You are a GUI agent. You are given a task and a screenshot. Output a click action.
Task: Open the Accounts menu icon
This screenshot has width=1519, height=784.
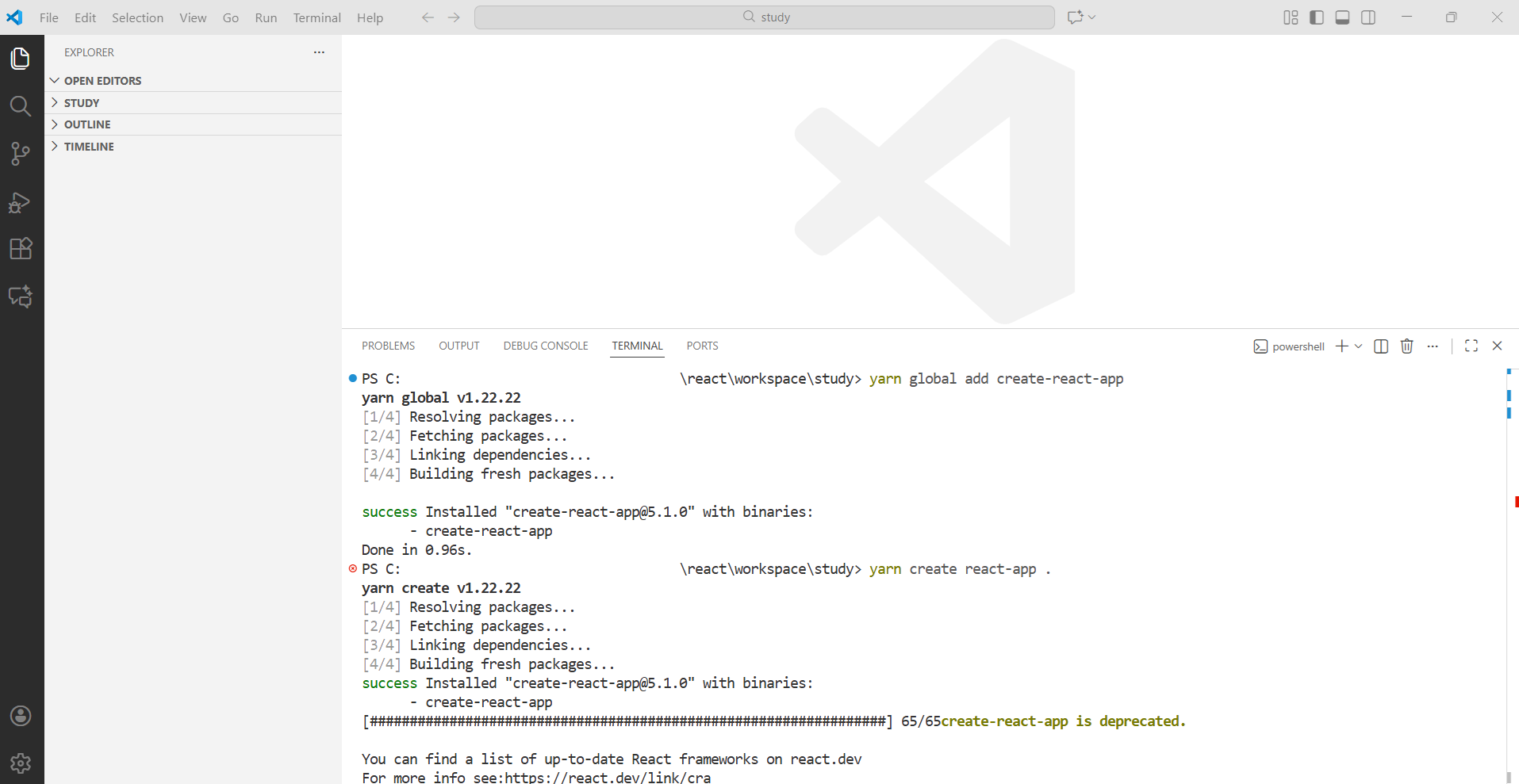21,716
